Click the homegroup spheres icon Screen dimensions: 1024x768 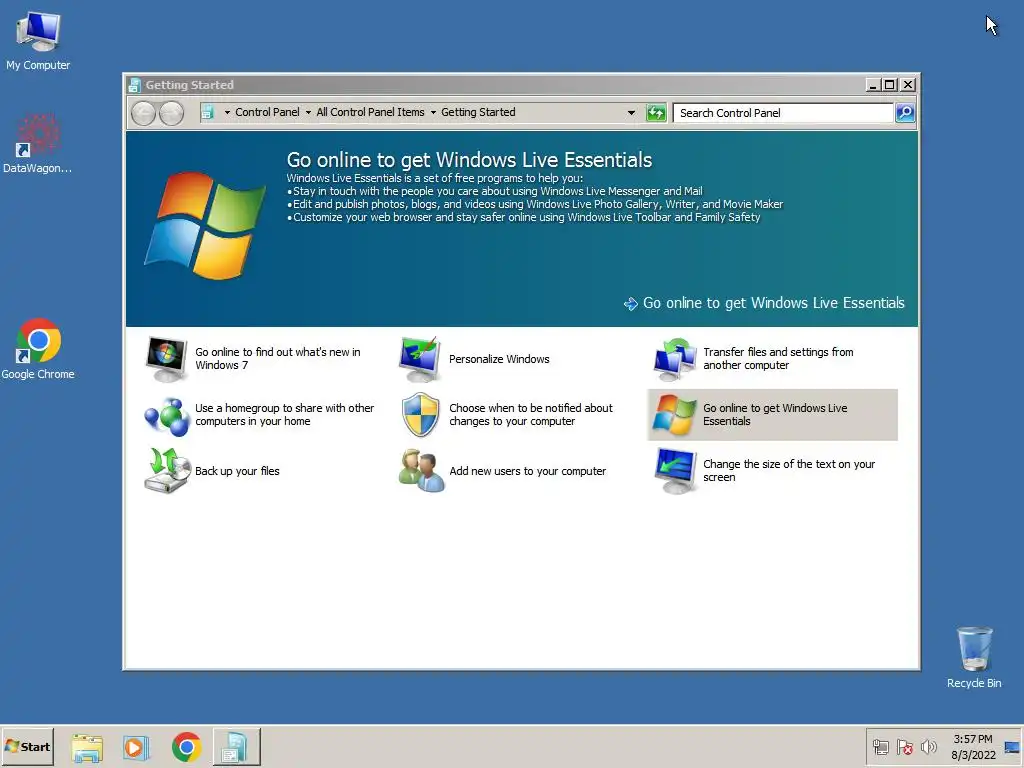pos(167,415)
